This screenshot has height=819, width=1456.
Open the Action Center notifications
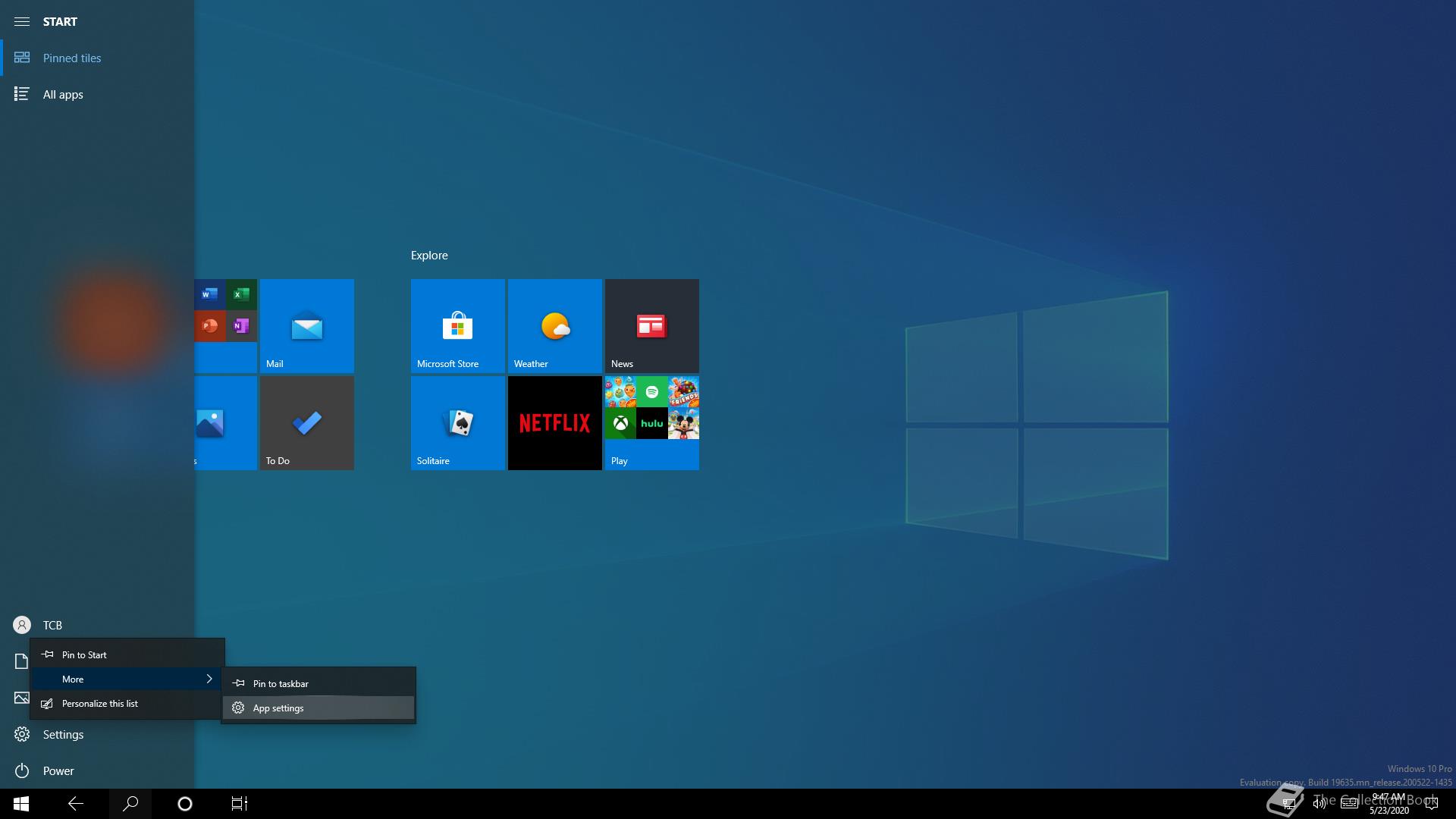point(1432,804)
